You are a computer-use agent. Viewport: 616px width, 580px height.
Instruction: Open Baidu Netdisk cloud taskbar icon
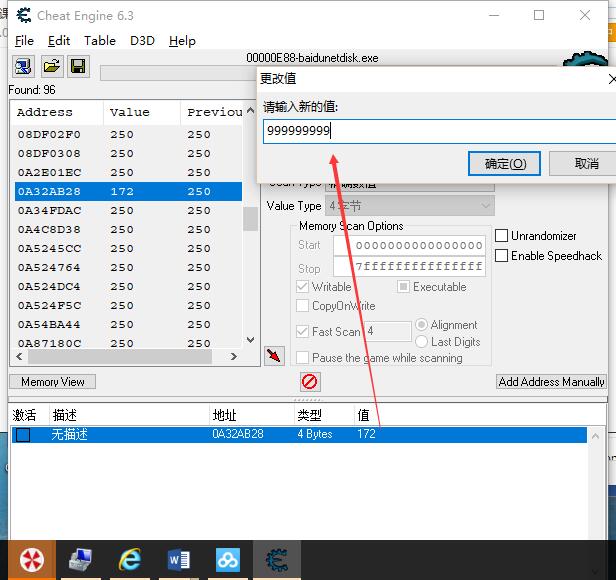[x=228, y=560]
